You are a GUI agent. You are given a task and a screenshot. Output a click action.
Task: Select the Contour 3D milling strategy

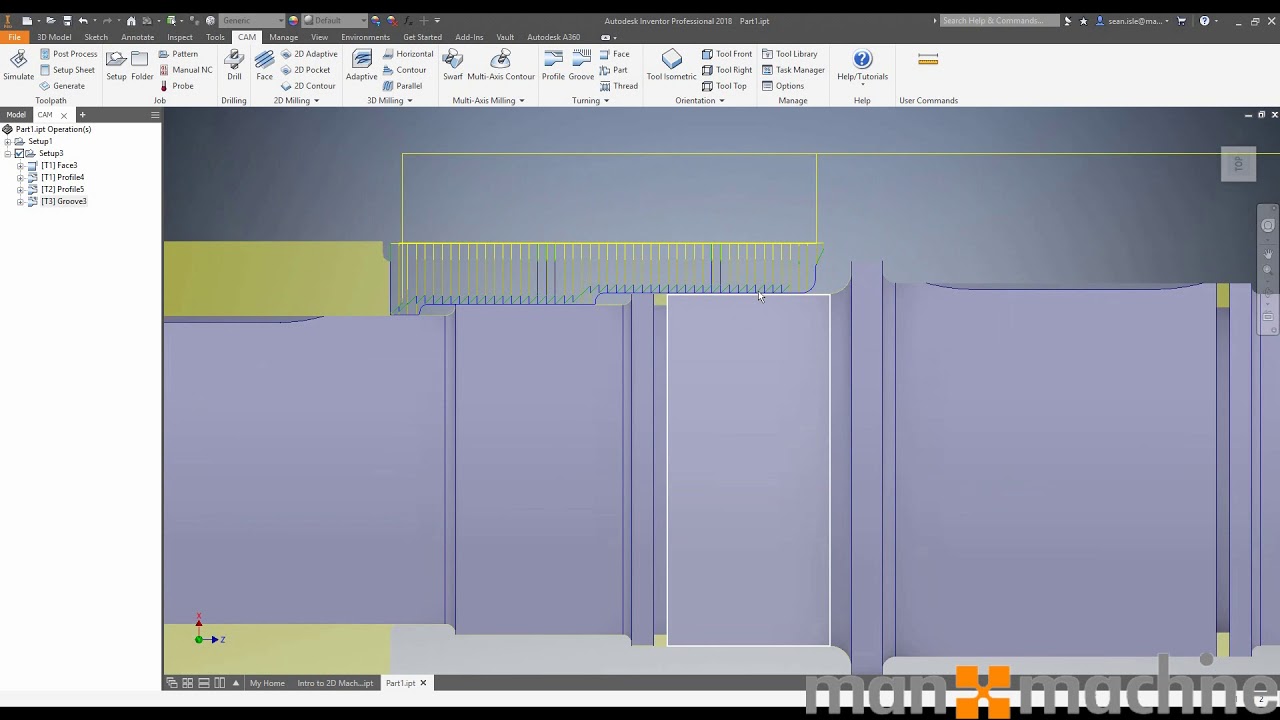(x=405, y=70)
